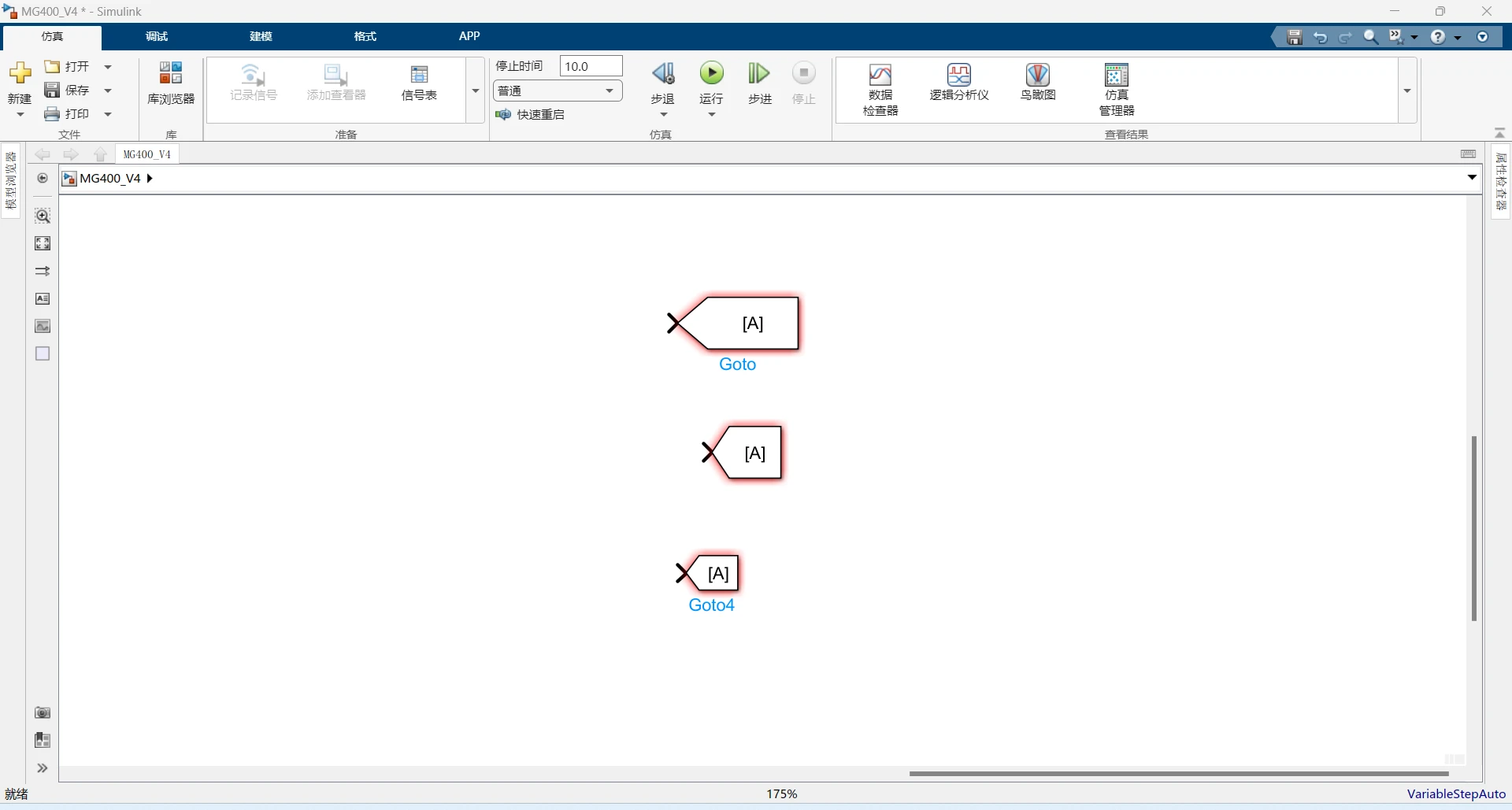Expand the Prepare (准备) gallery arrow

[476, 91]
